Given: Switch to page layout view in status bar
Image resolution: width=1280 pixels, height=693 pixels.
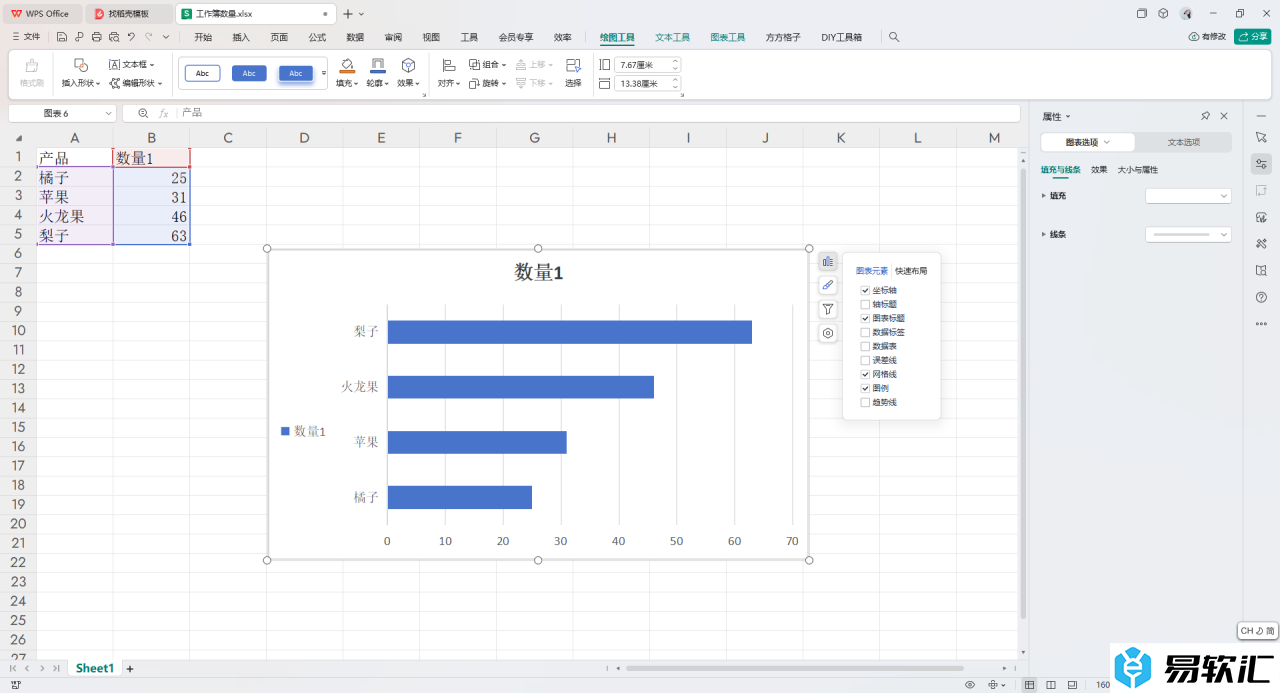Looking at the screenshot, I should click(1053, 685).
